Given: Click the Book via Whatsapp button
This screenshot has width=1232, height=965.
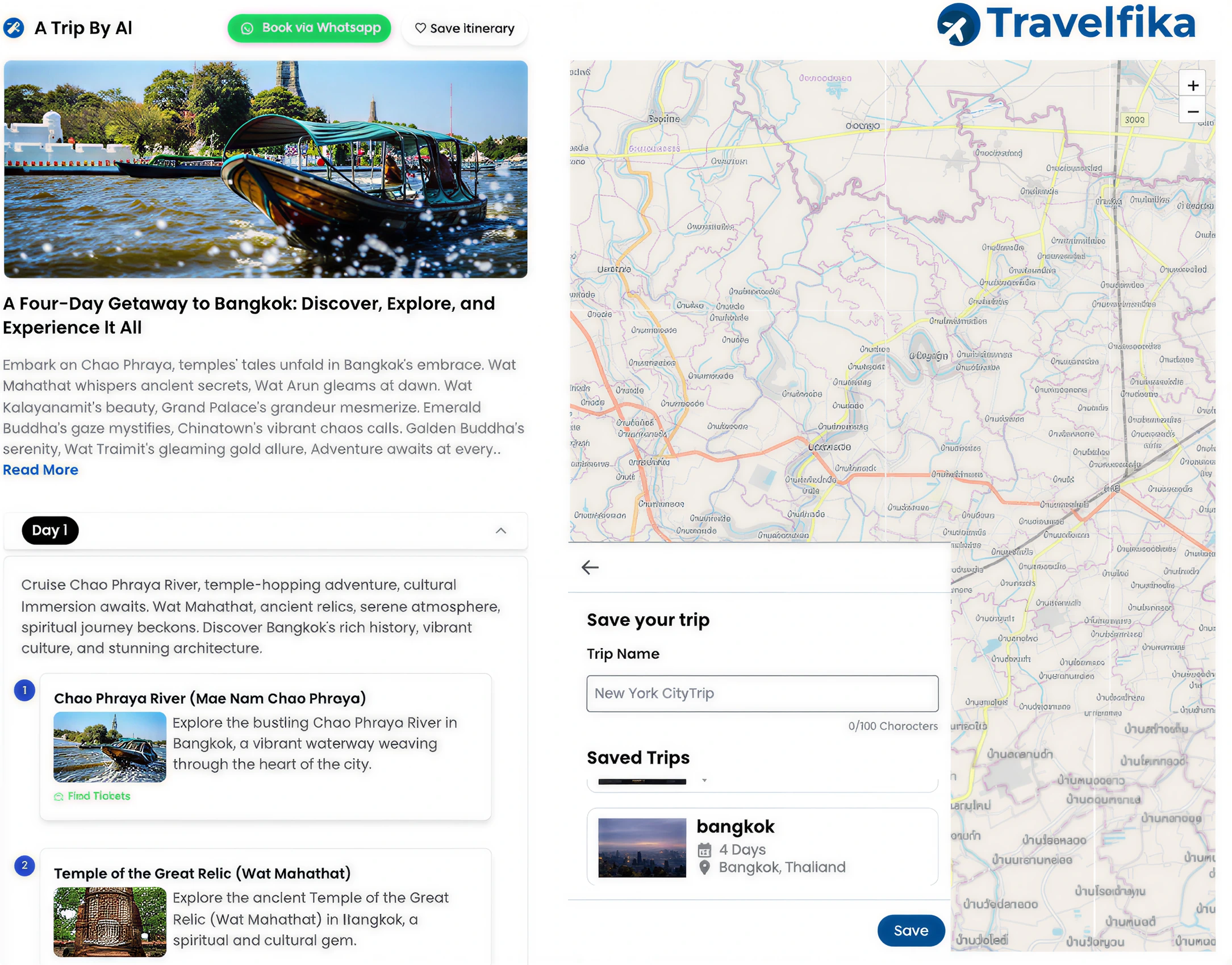Looking at the screenshot, I should [x=309, y=28].
